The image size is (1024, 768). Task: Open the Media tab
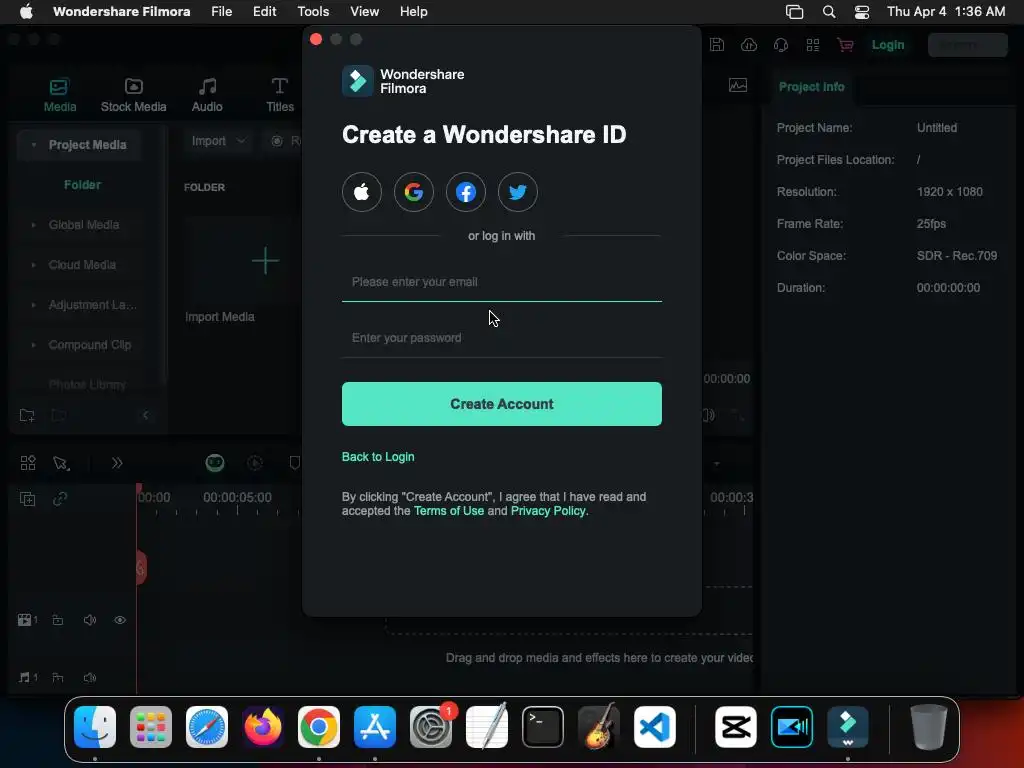coord(59,95)
